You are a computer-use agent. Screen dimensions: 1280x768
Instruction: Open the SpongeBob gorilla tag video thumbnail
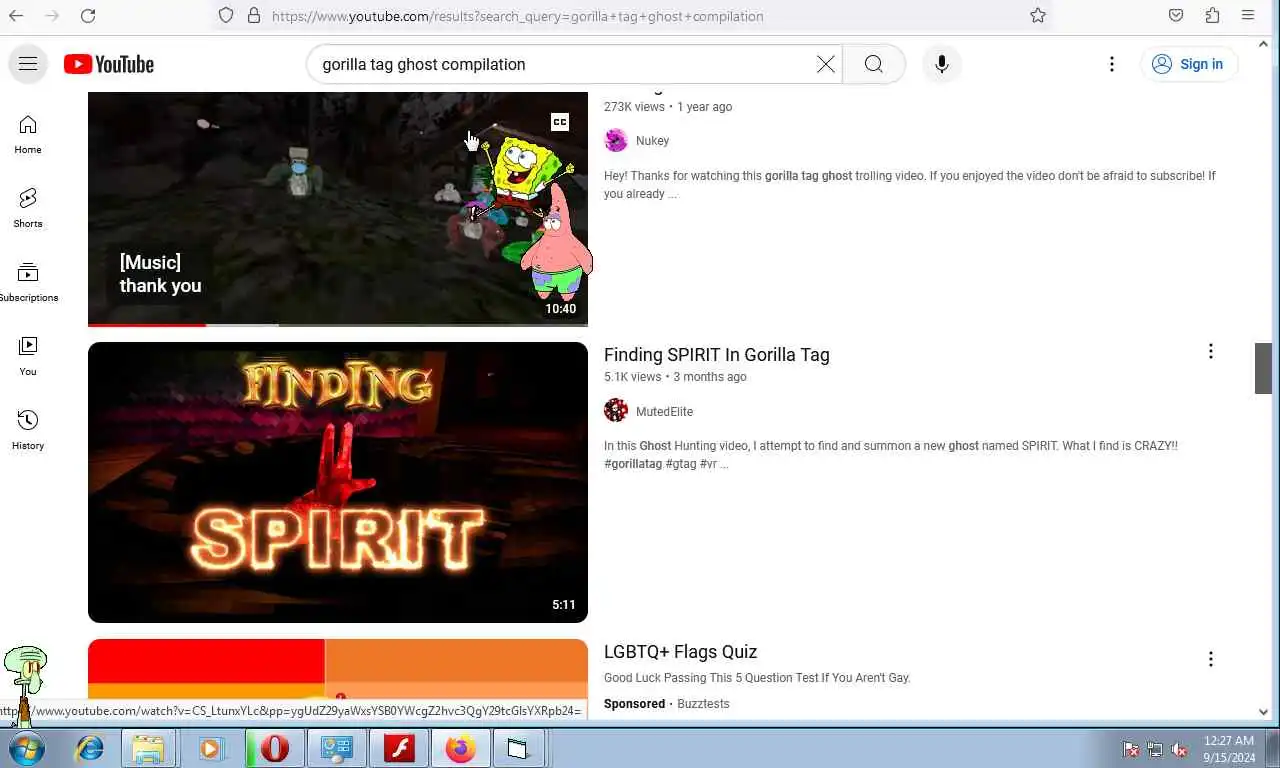tap(338, 208)
